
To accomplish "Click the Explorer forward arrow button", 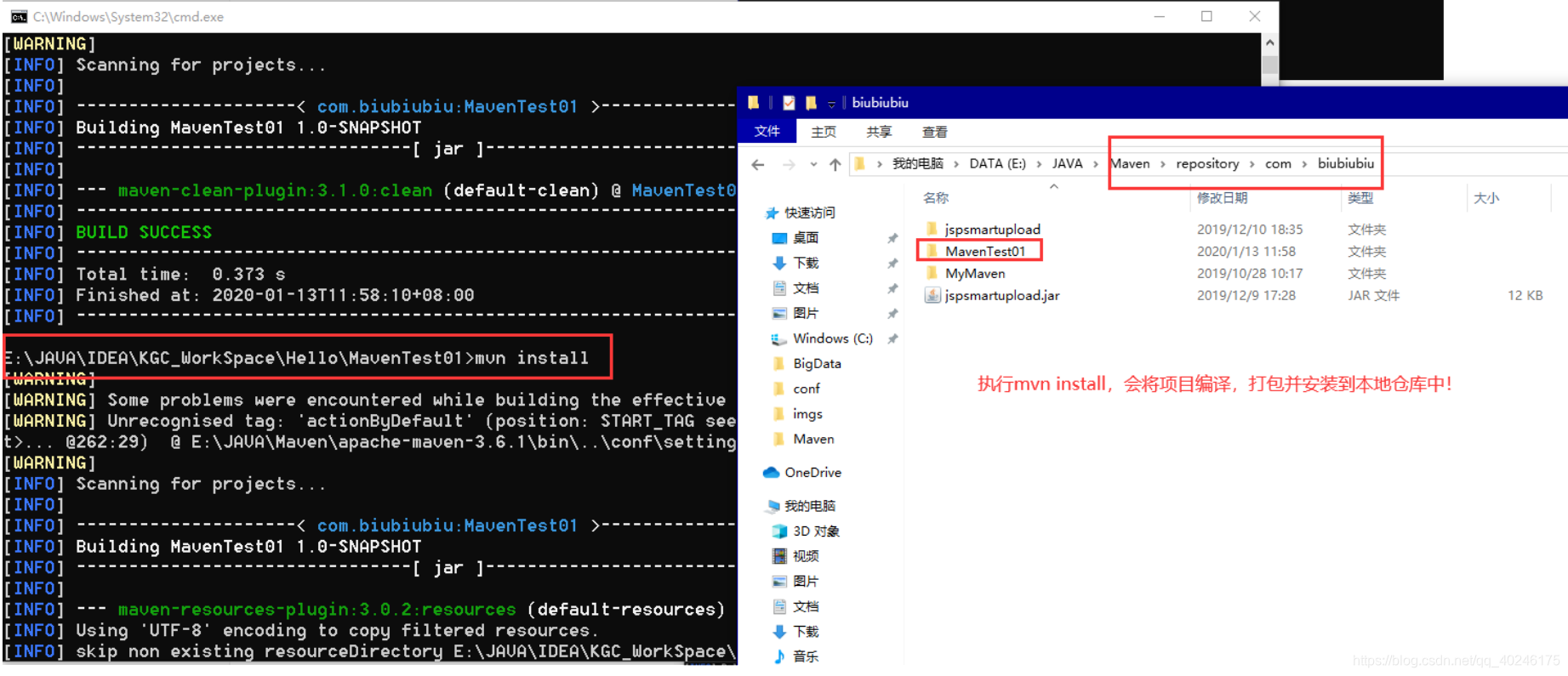I will 789,164.
